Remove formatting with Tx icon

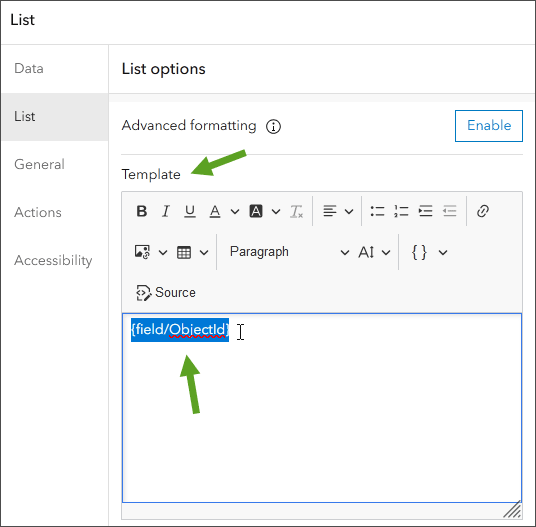(296, 211)
